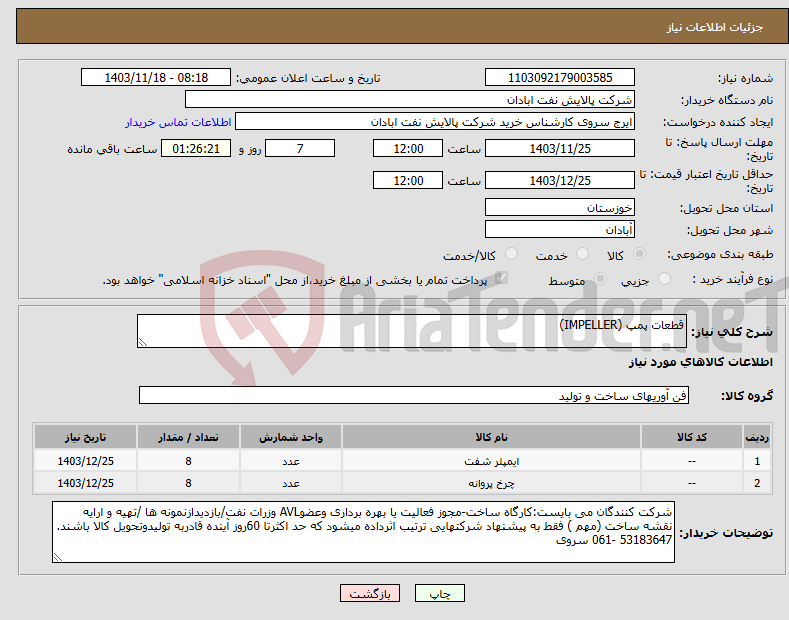Click the جزئیات اطلاعات نیاز page header
Screen dimensions: 789x620
click(x=715, y=27)
